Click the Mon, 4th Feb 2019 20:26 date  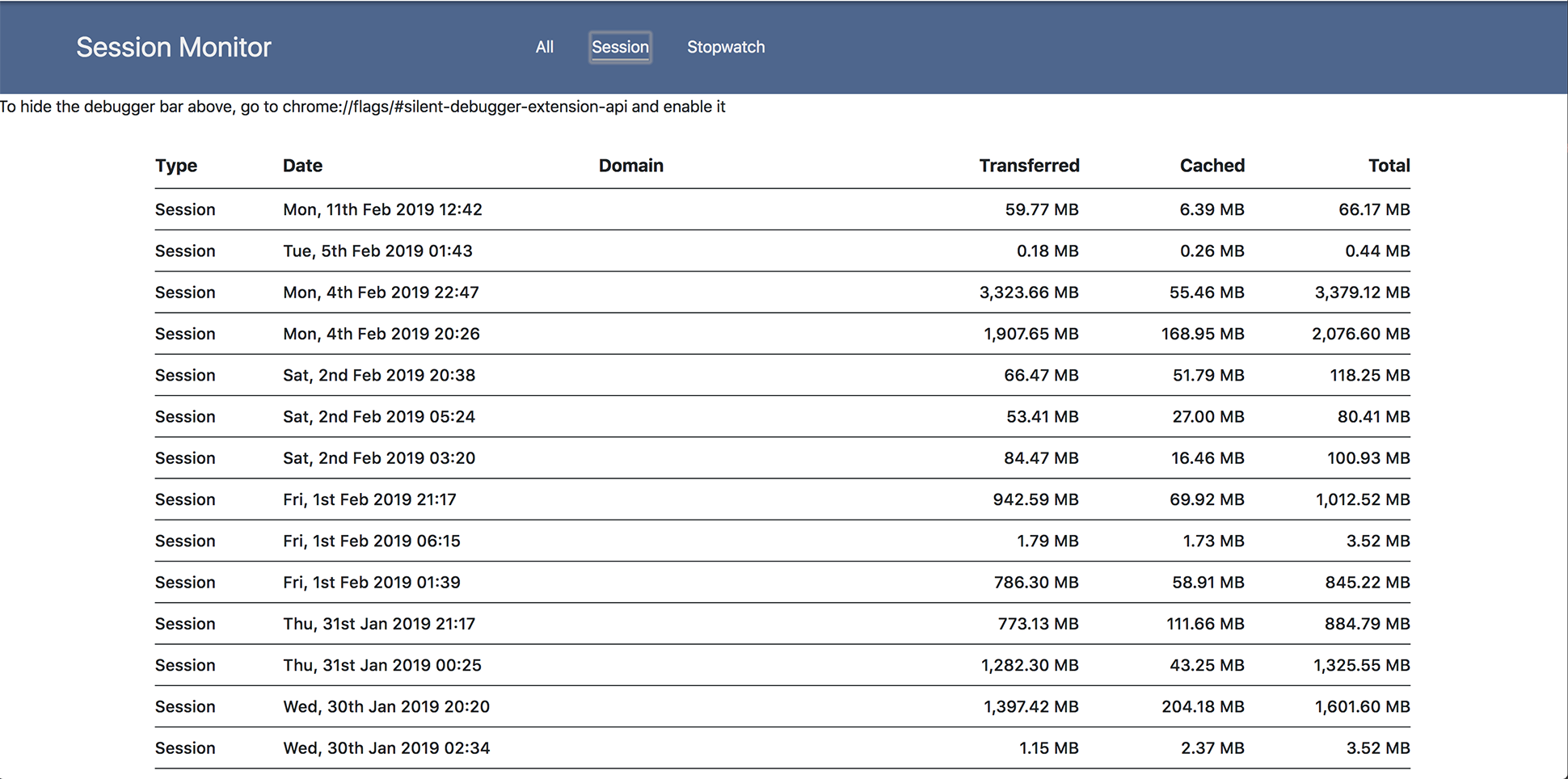(x=381, y=334)
